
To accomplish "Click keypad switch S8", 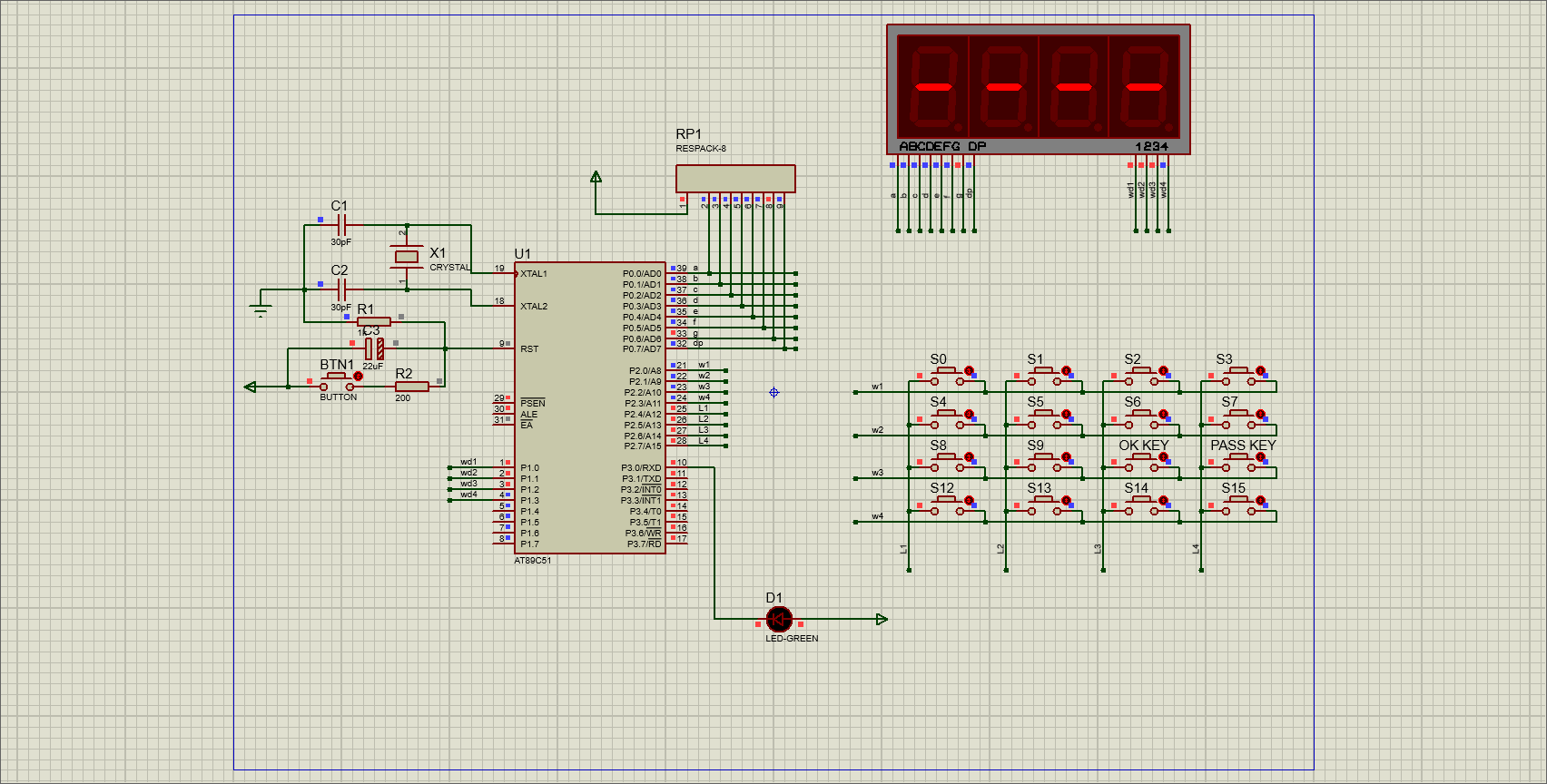I will pos(948,463).
